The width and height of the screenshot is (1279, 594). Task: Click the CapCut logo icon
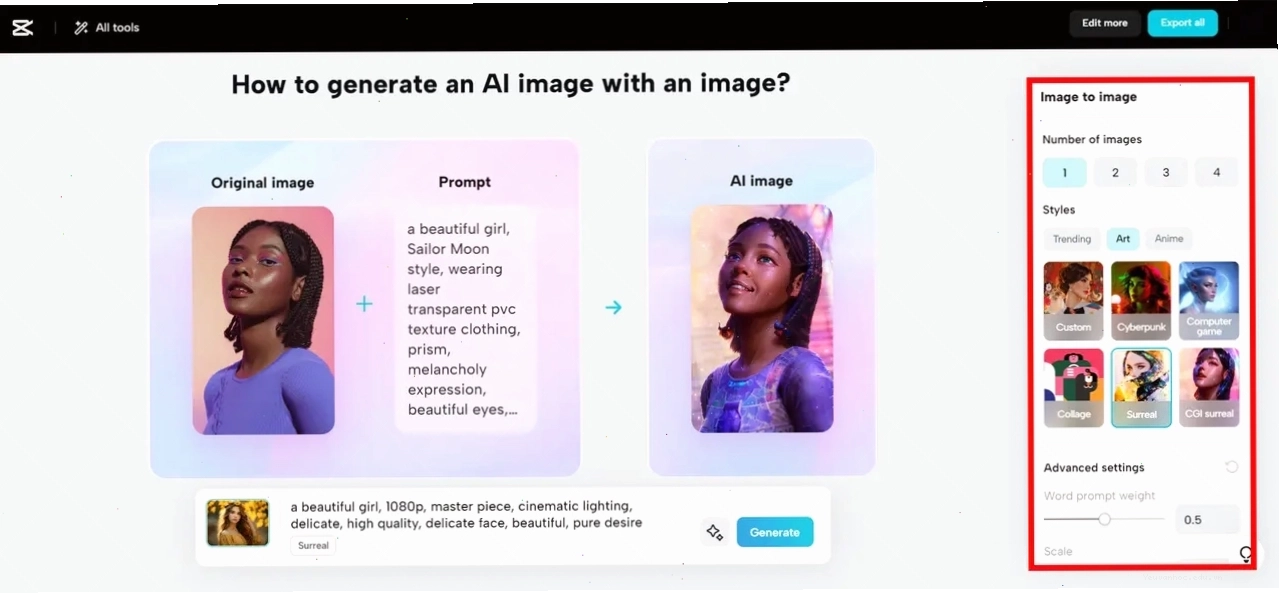[x=23, y=28]
